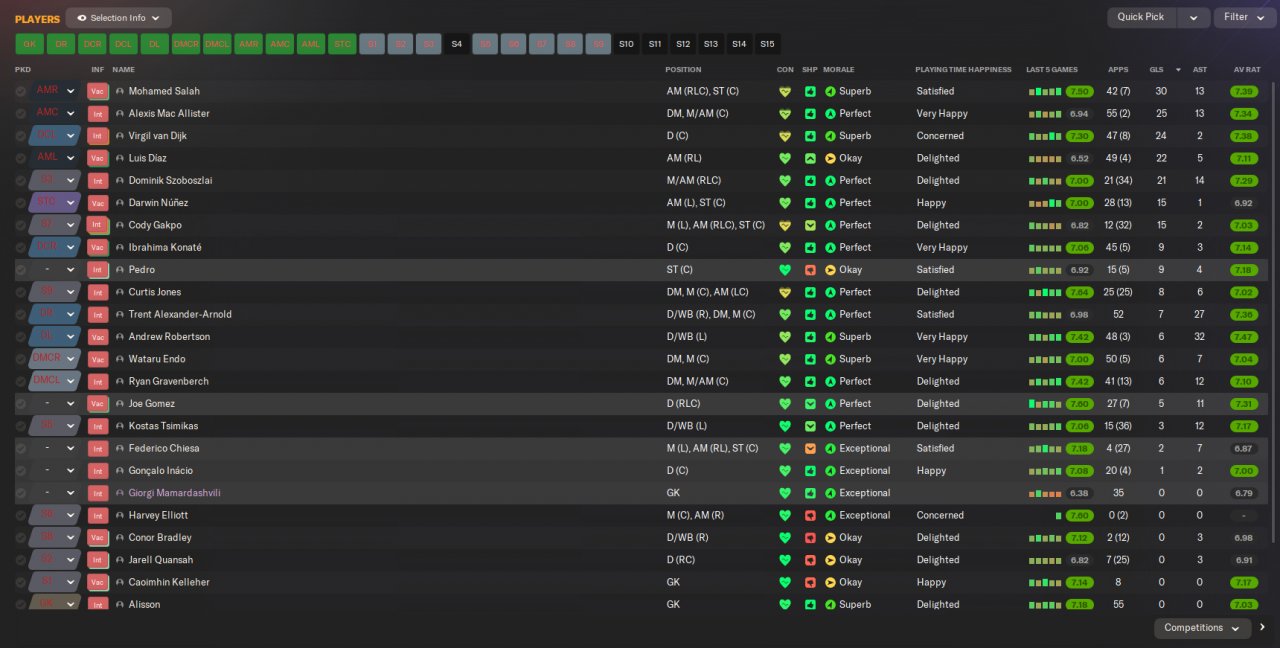Tick the pick checkbox for Mohamed Salah

[20, 91]
